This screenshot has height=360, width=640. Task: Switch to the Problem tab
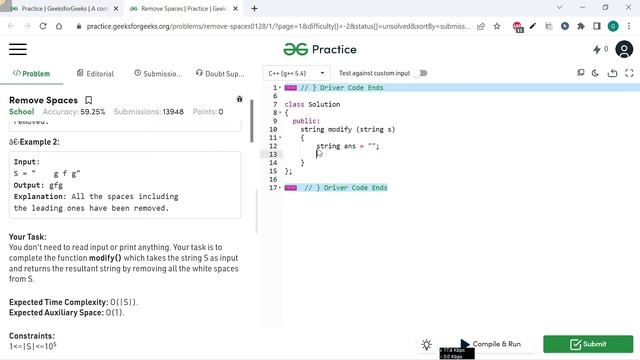click(31, 73)
